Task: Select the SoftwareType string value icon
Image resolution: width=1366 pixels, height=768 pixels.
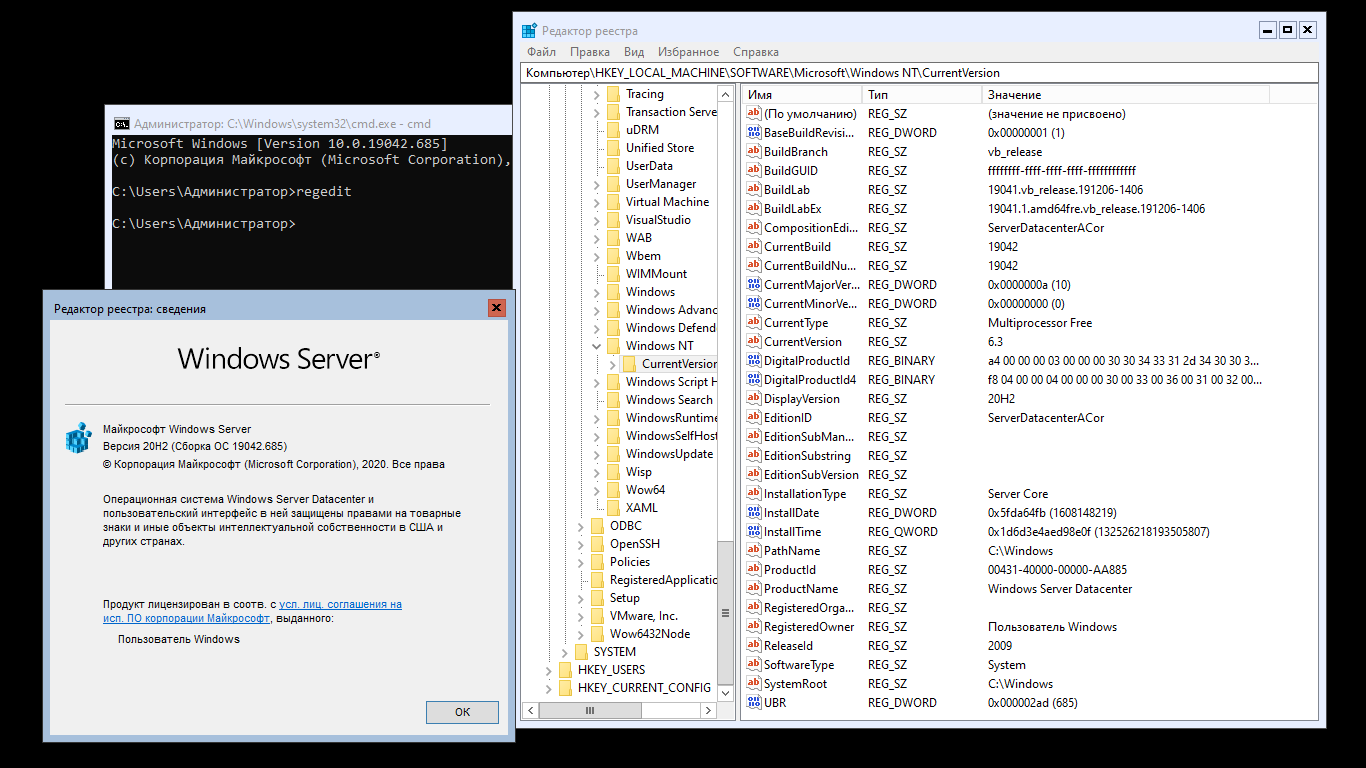Action: [x=754, y=665]
